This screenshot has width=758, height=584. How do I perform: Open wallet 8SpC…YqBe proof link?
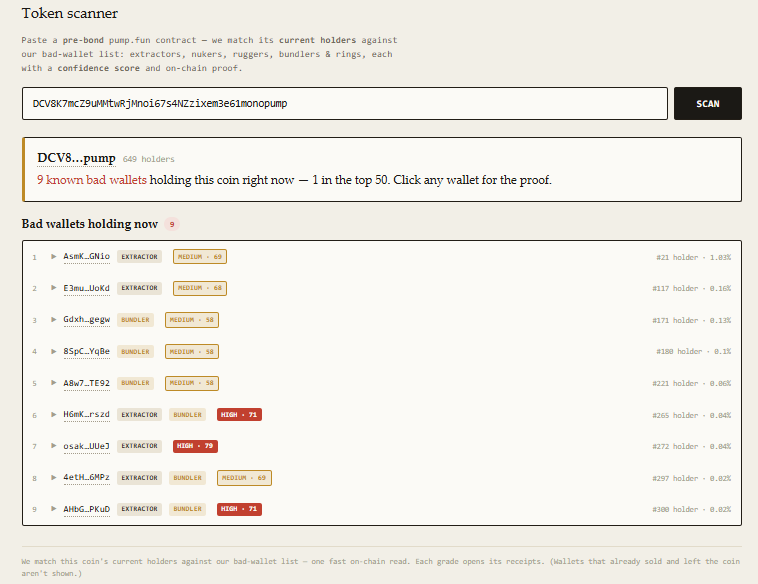87,351
